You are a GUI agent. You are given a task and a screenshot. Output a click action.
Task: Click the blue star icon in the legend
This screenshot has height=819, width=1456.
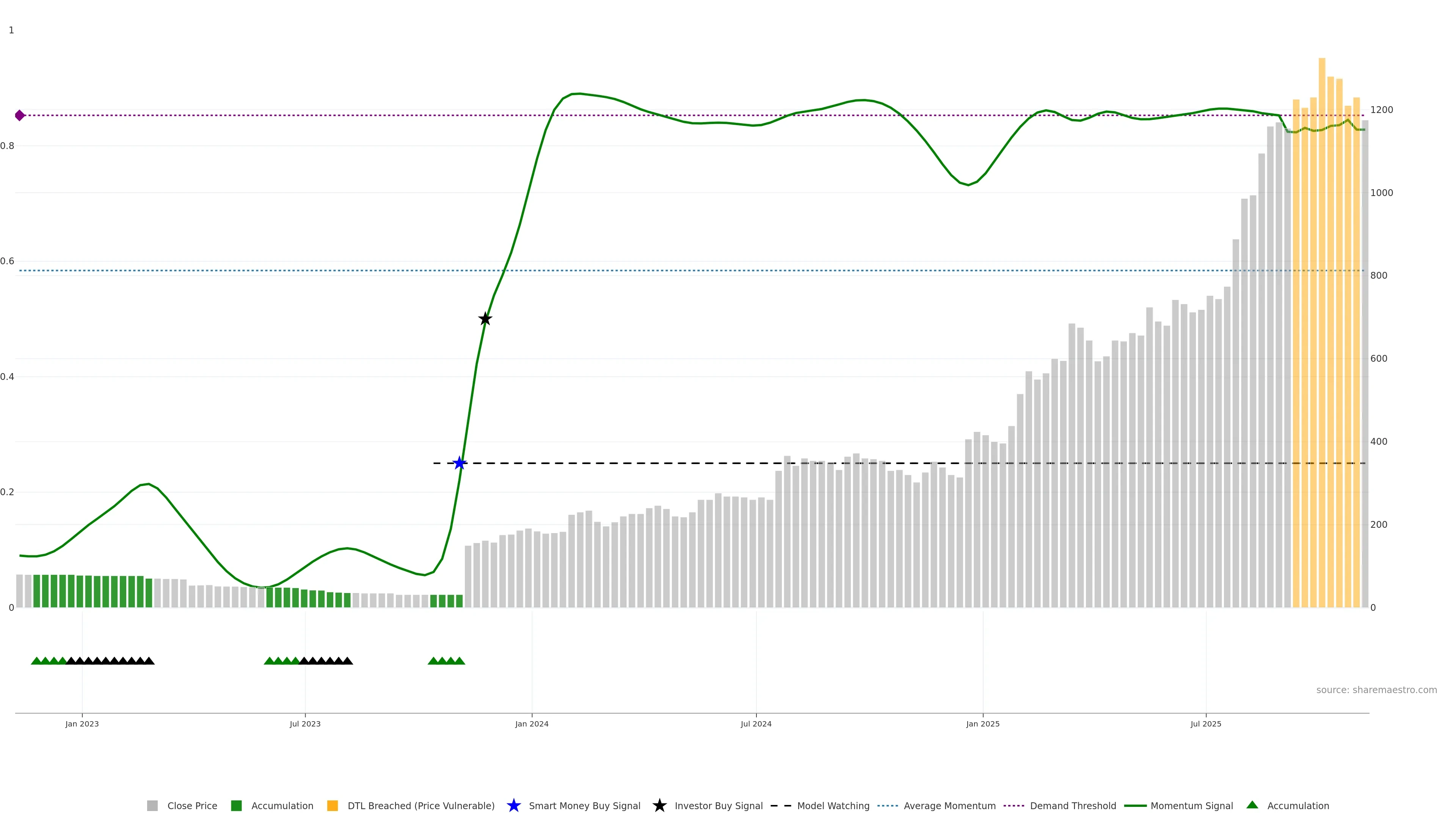pyautogui.click(x=513, y=806)
